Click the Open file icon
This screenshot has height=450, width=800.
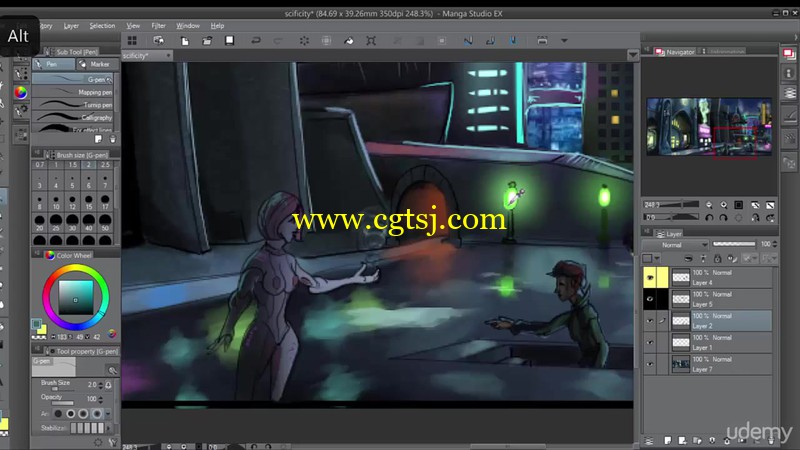[207, 40]
